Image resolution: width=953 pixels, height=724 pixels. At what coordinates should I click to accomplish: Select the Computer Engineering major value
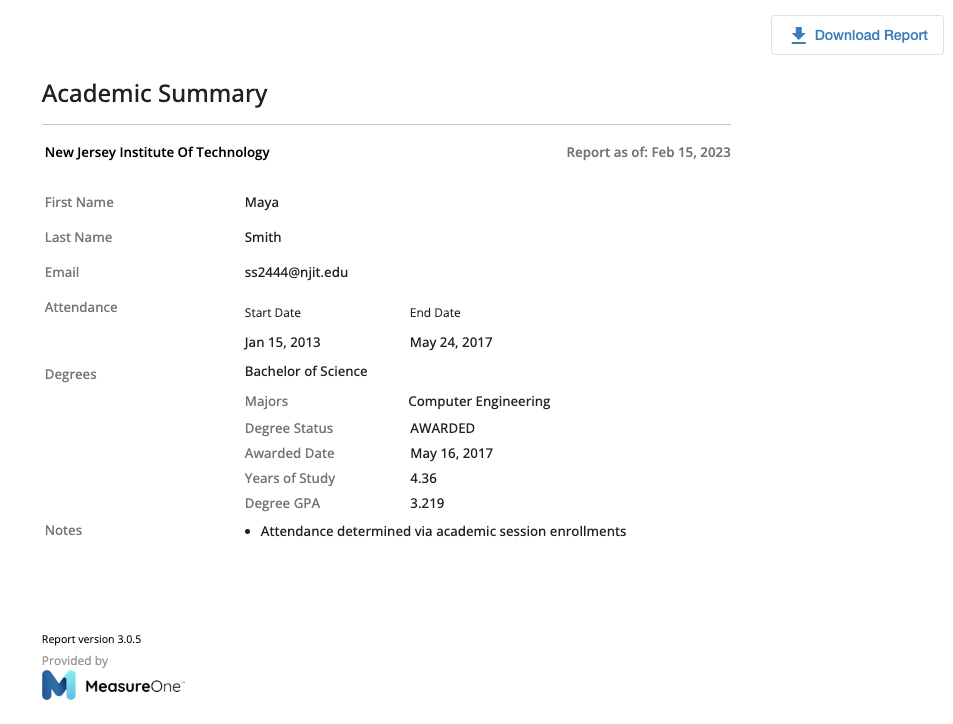pos(479,401)
